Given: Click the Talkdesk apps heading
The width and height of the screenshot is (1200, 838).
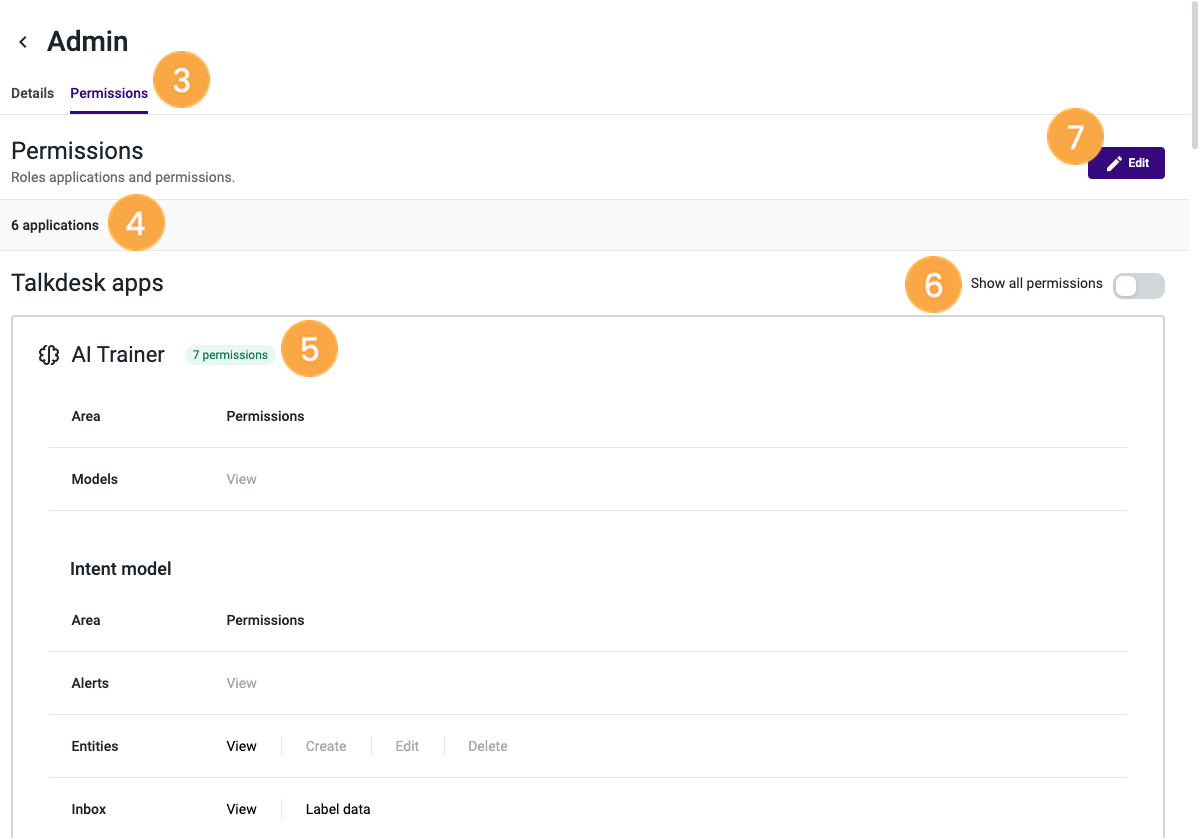Looking at the screenshot, I should click(87, 283).
